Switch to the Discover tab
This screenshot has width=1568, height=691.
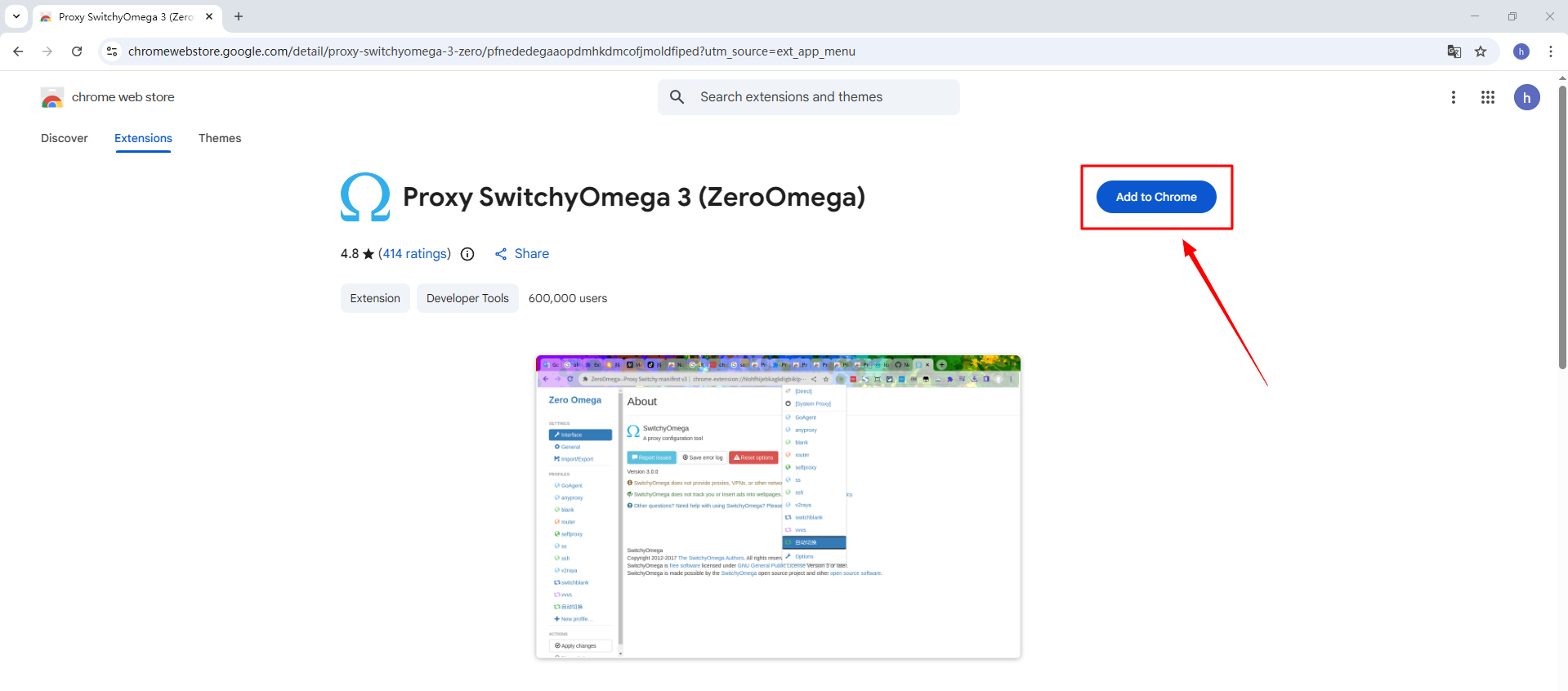[65, 138]
